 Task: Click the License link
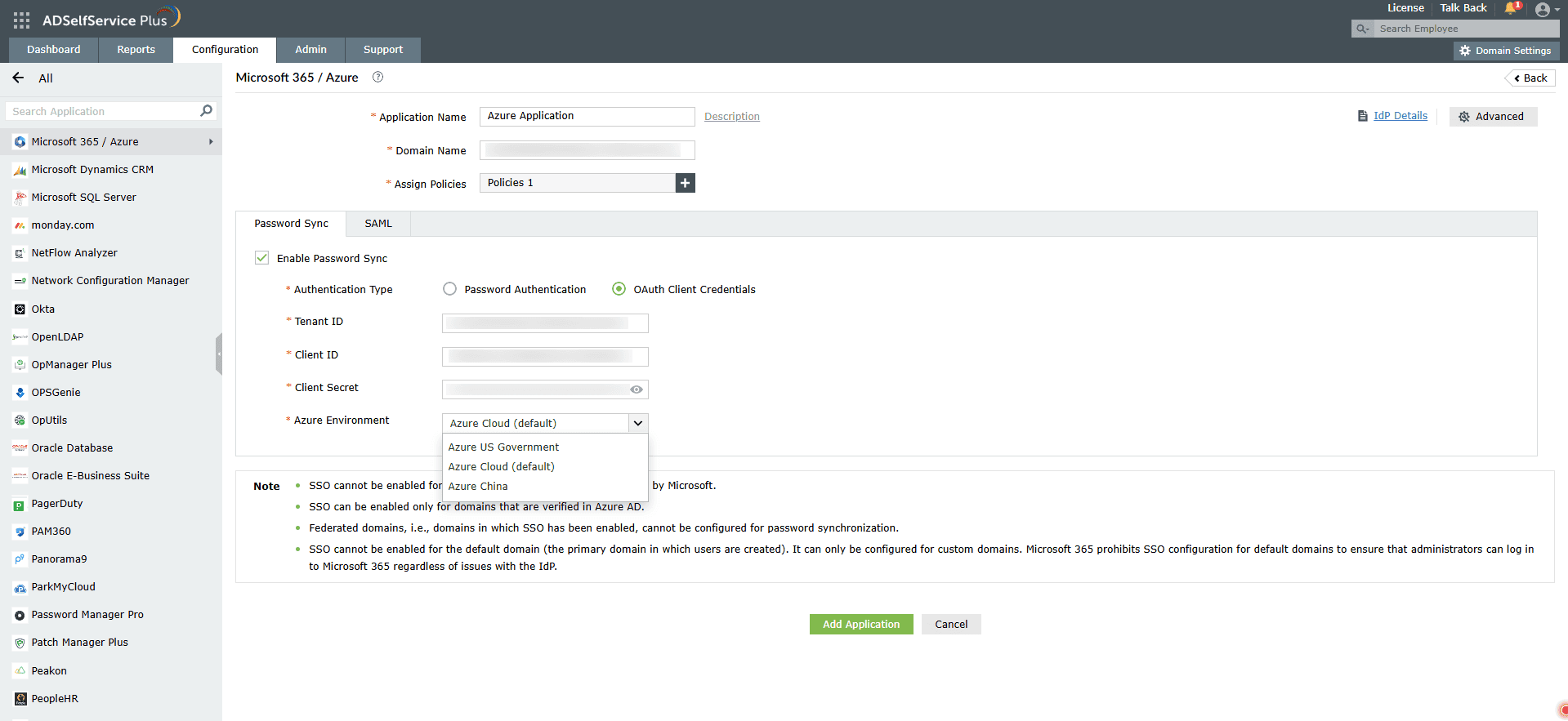point(1405,8)
